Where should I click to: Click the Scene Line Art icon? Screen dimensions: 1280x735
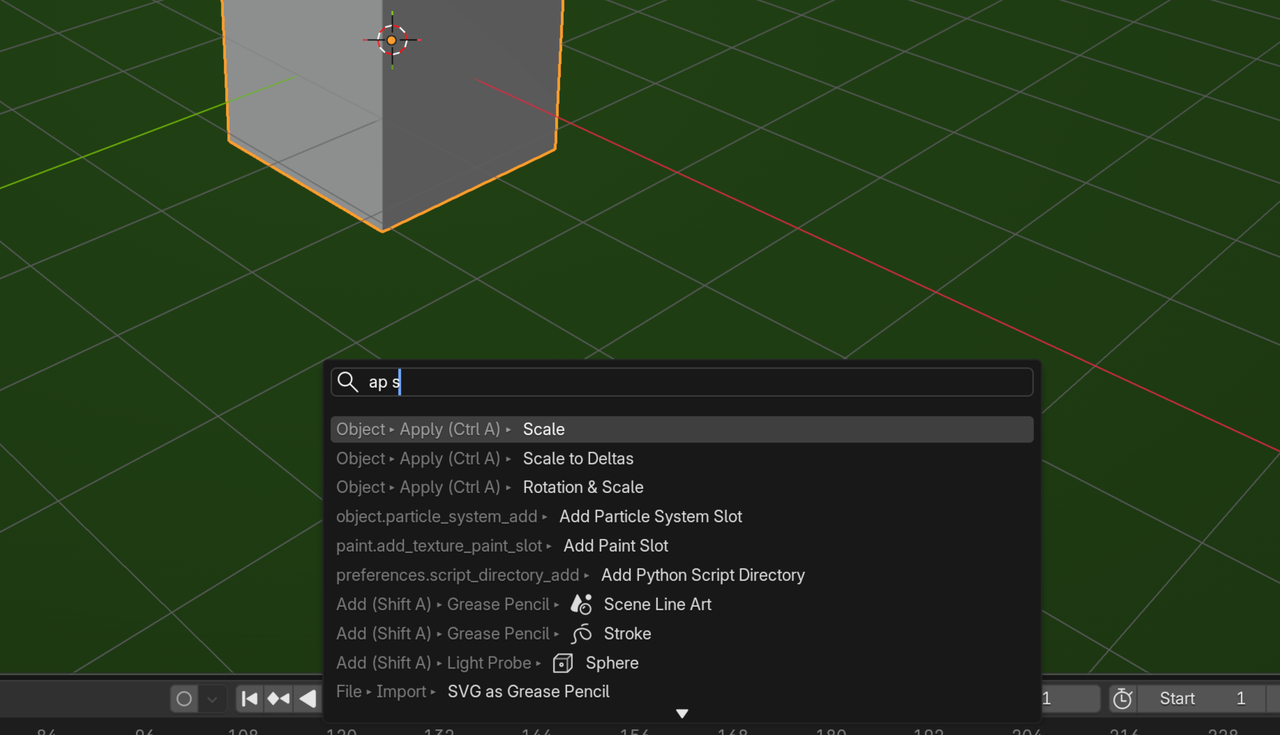point(581,604)
